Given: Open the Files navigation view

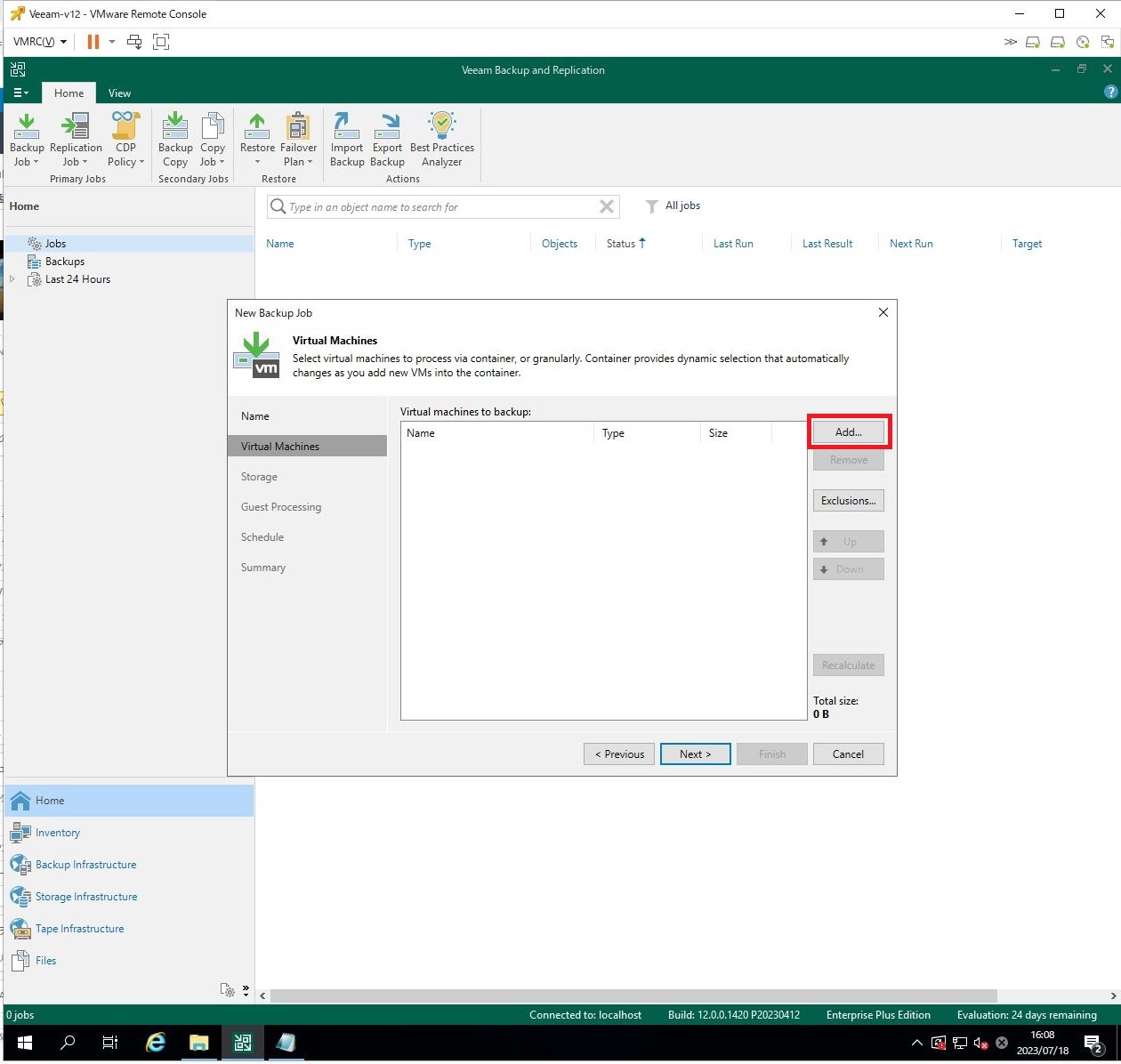Looking at the screenshot, I should (x=129, y=961).
